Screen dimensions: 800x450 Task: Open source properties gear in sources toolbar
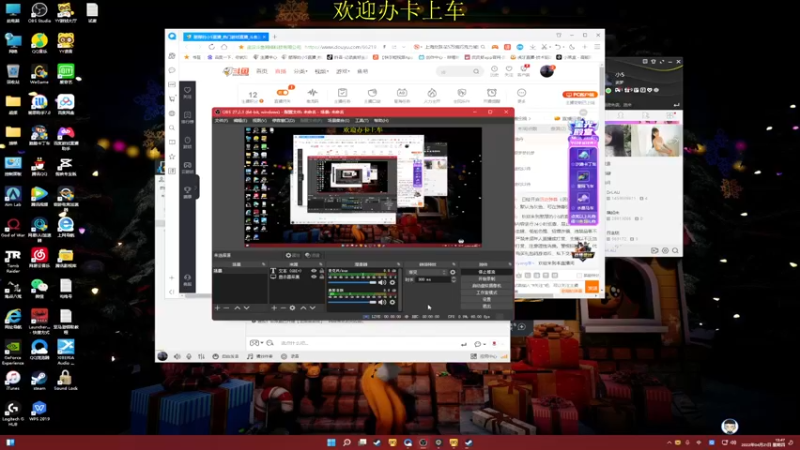(292, 308)
